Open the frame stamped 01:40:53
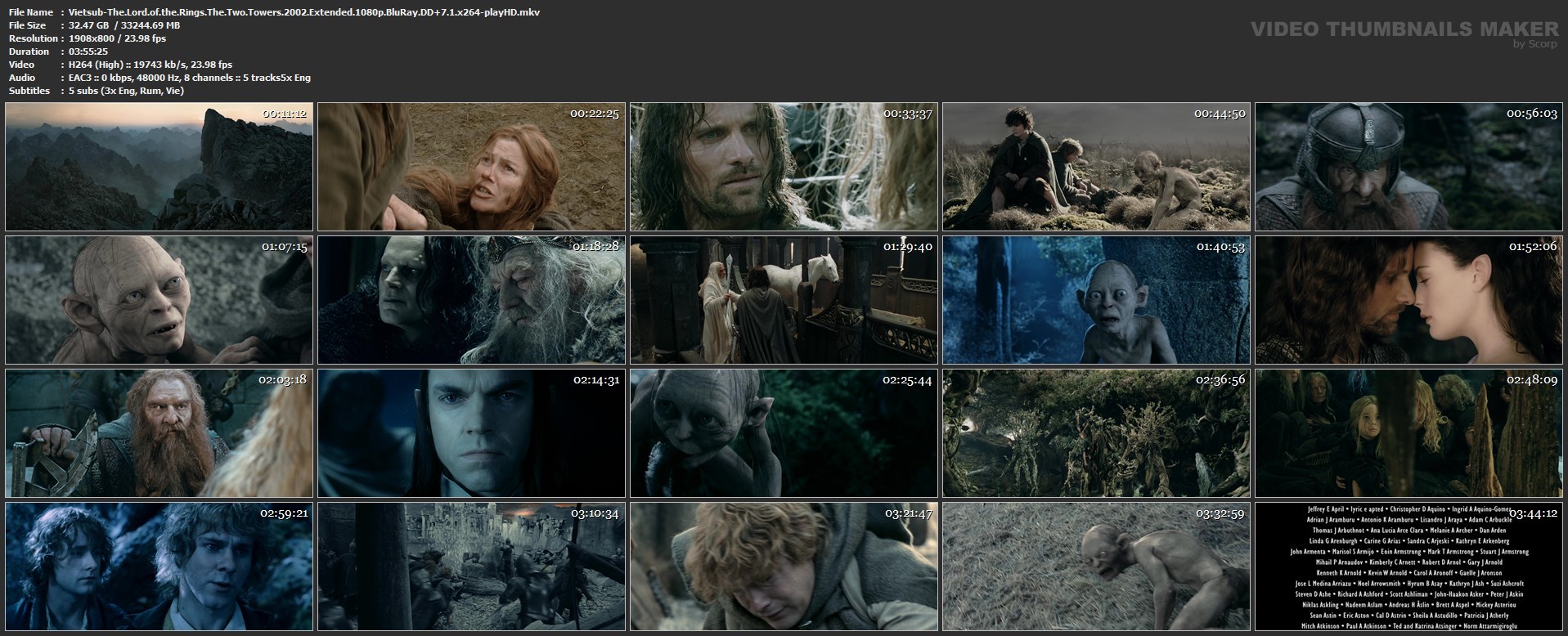Image resolution: width=1568 pixels, height=636 pixels. (1096, 300)
